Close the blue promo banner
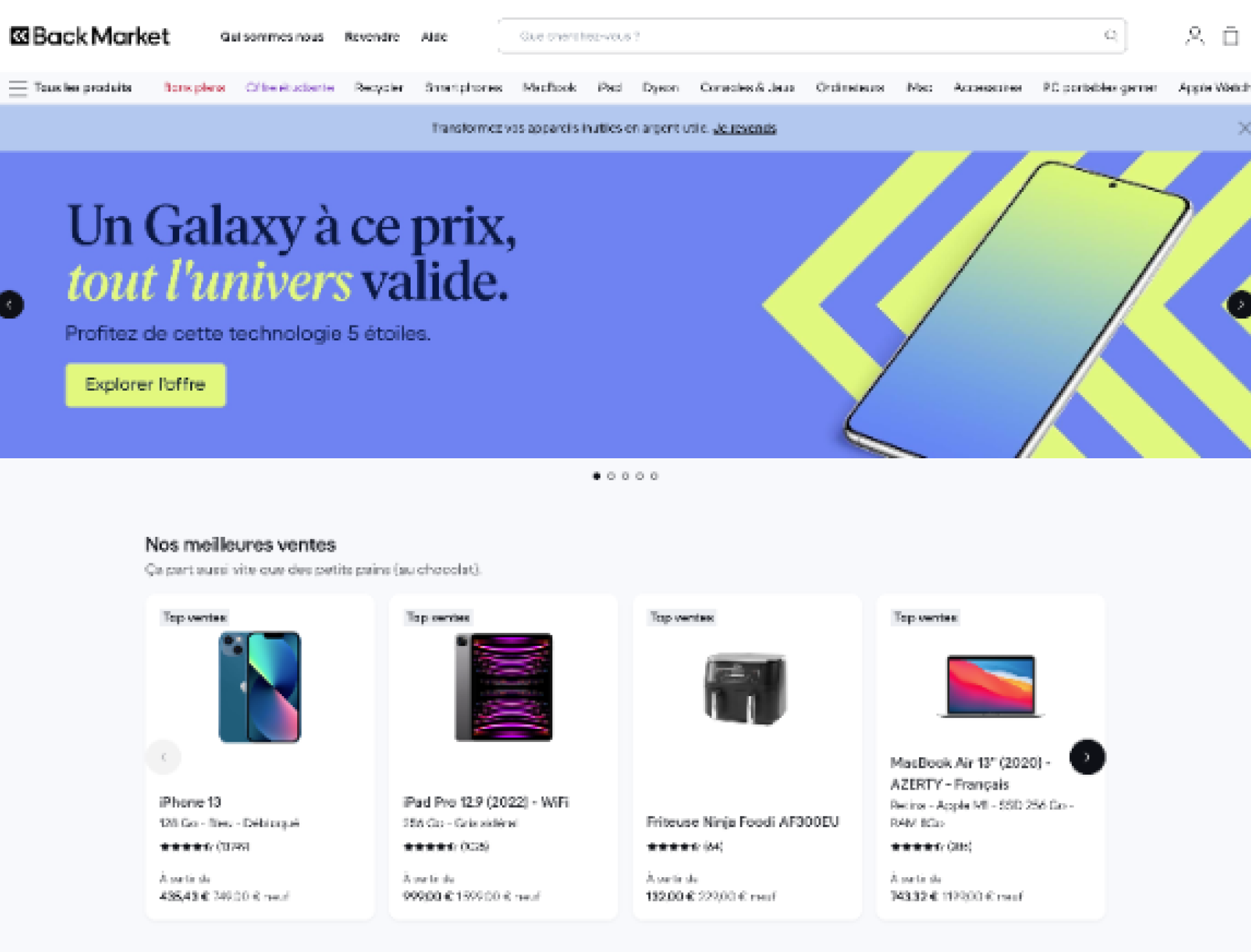Screen dimensions: 1251x952 click(1243, 128)
